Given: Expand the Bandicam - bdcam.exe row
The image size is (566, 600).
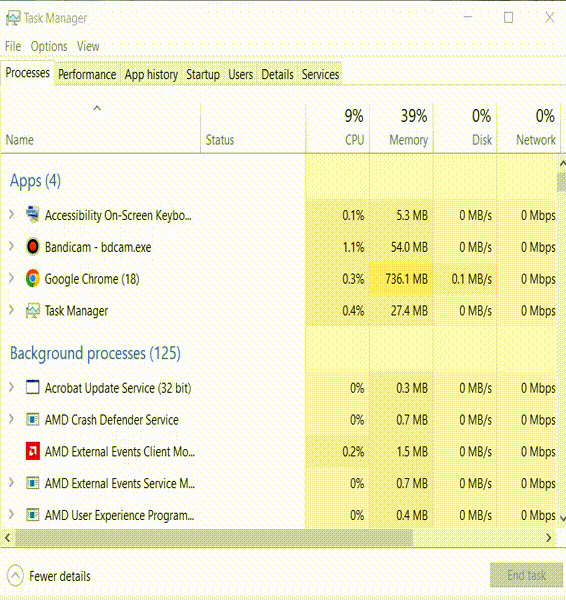Looking at the screenshot, I should [x=11, y=246].
